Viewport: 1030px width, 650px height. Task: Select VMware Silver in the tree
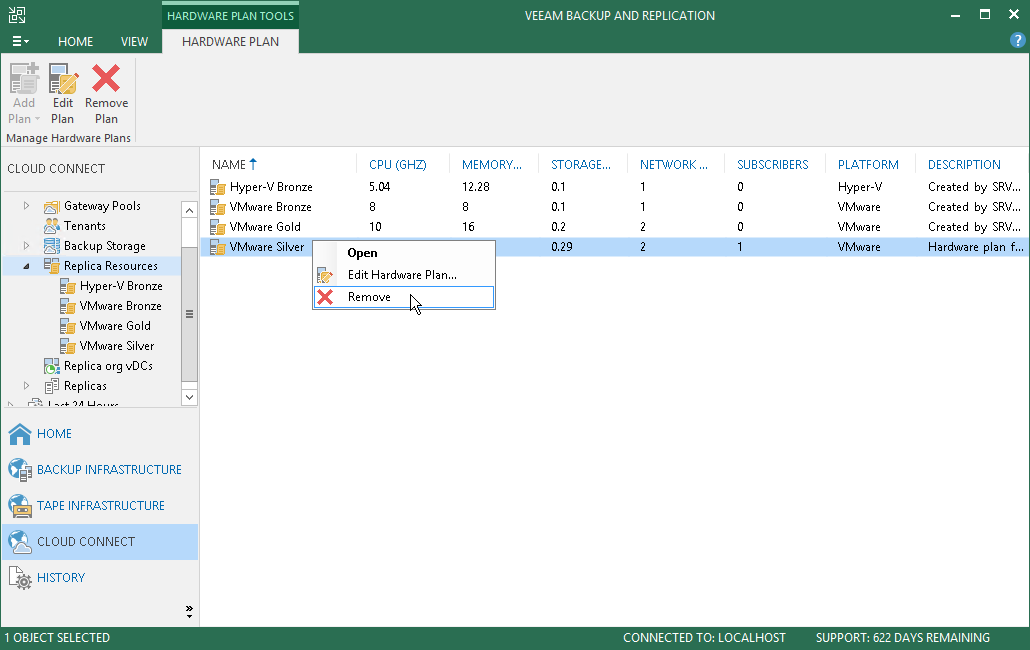point(117,346)
